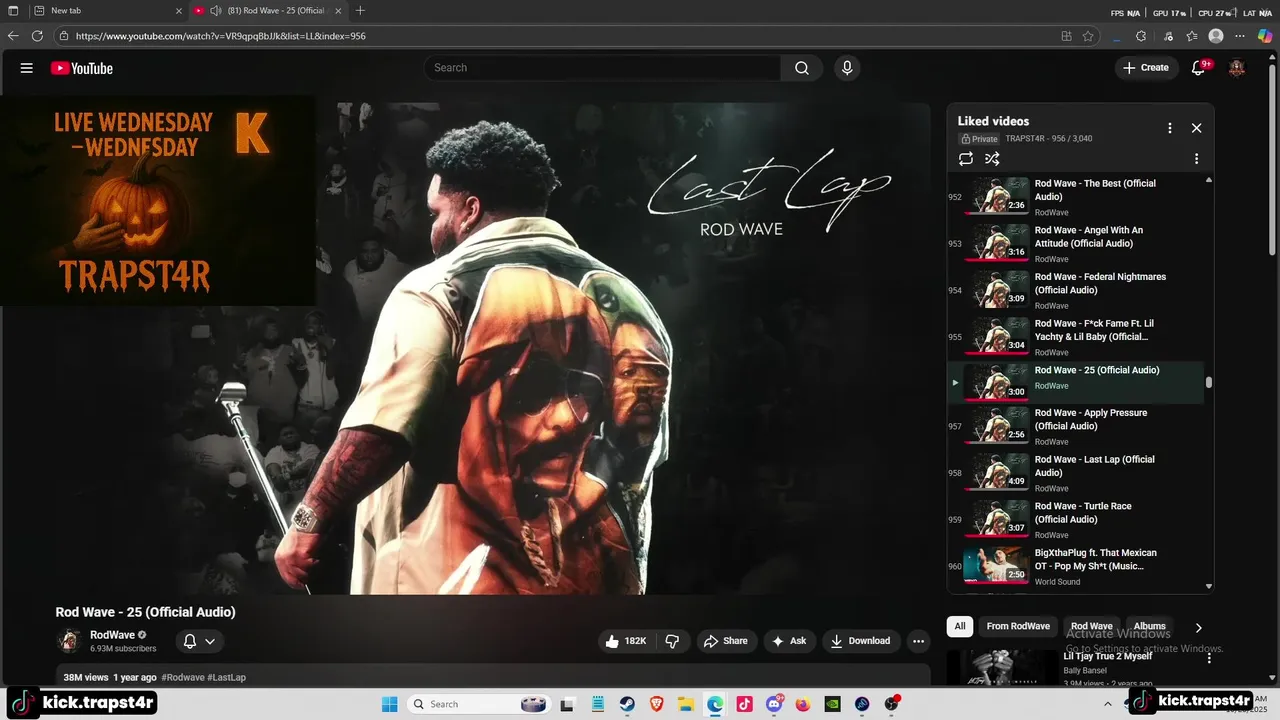Open the RodWave channel avatar
1280x720 pixels.
(69, 641)
